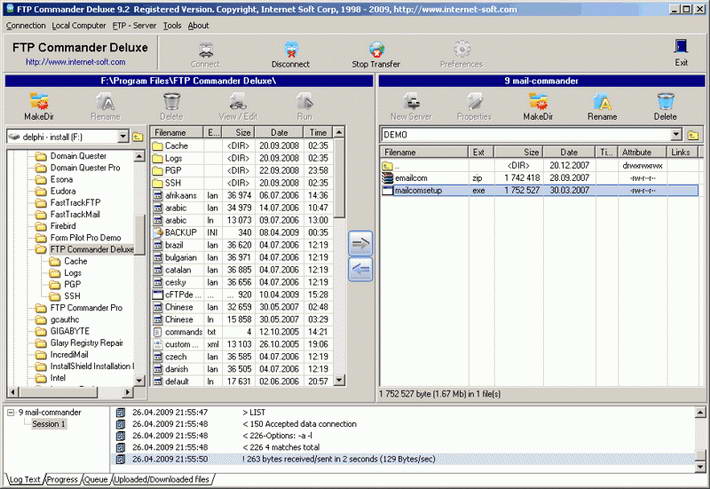This screenshot has height=489, width=710.
Task: Switch to the Progress tab
Action: point(62,479)
